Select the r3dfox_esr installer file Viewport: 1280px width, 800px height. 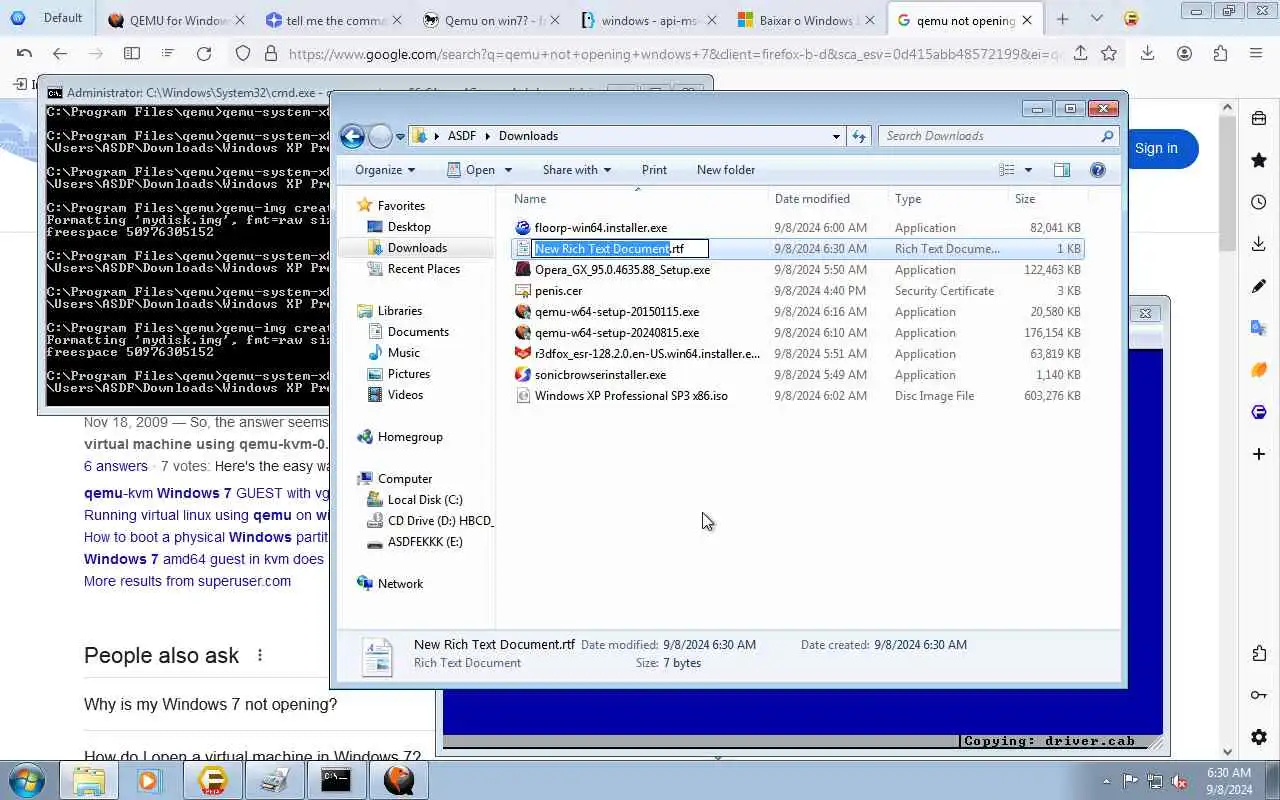click(647, 354)
